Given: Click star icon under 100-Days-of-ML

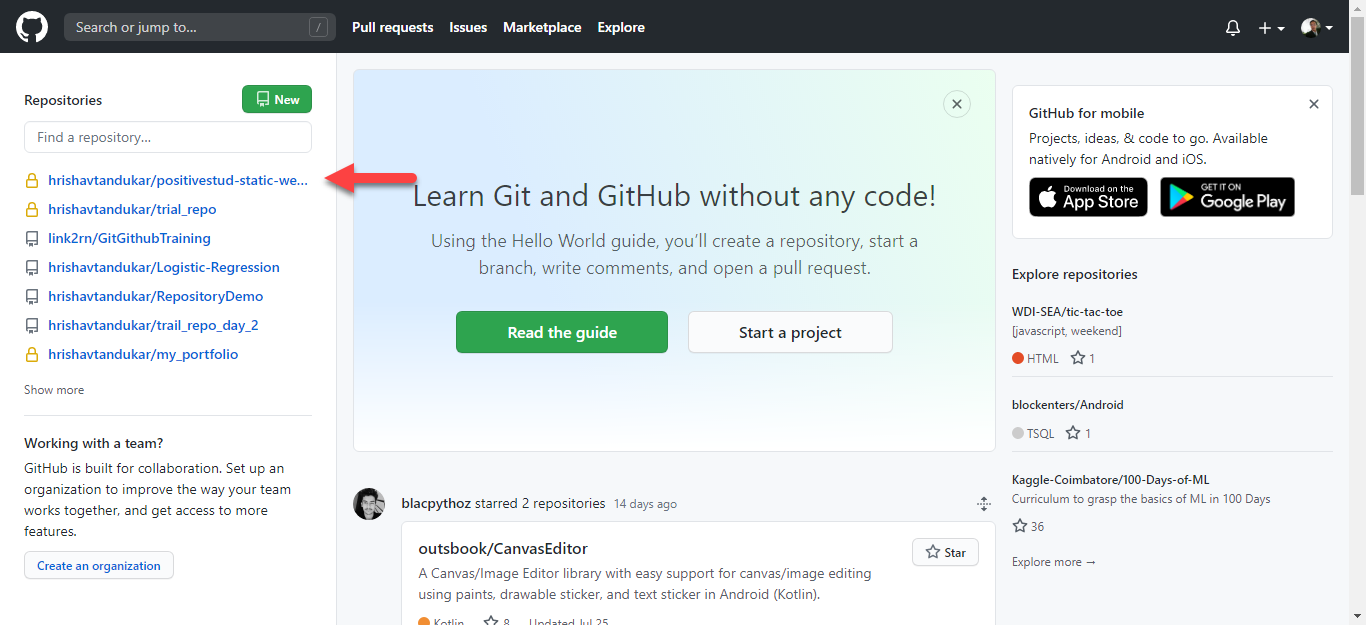Looking at the screenshot, I should [x=1020, y=526].
